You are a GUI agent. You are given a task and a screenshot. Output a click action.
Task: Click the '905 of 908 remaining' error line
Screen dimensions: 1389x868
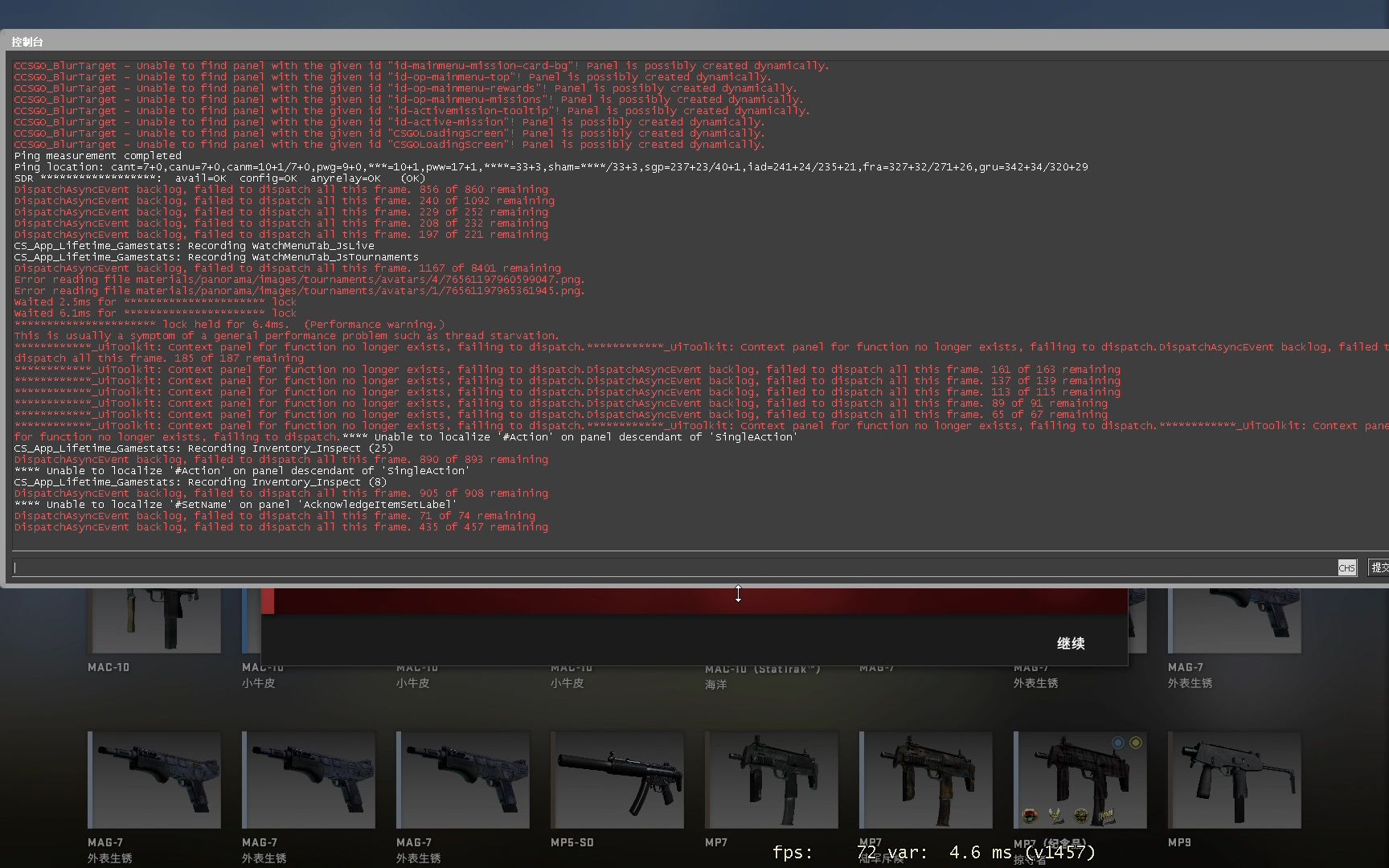[x=281, y=493]
